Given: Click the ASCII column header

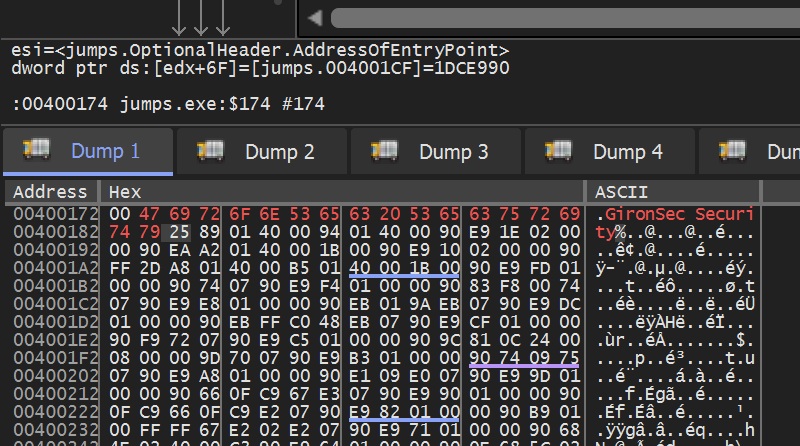Looking at the screenshot, I should click(621, 192).
